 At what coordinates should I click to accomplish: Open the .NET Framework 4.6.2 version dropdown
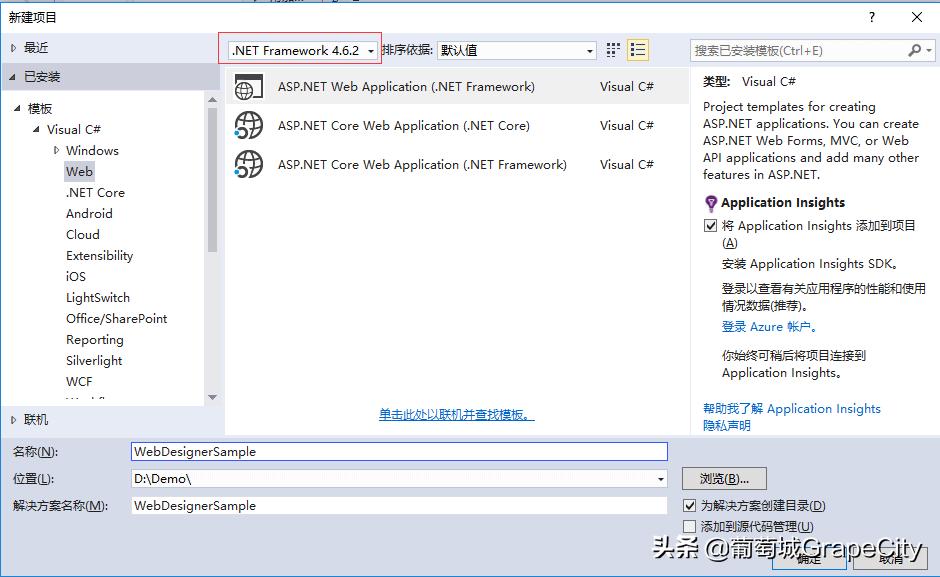tap(304, 50)
